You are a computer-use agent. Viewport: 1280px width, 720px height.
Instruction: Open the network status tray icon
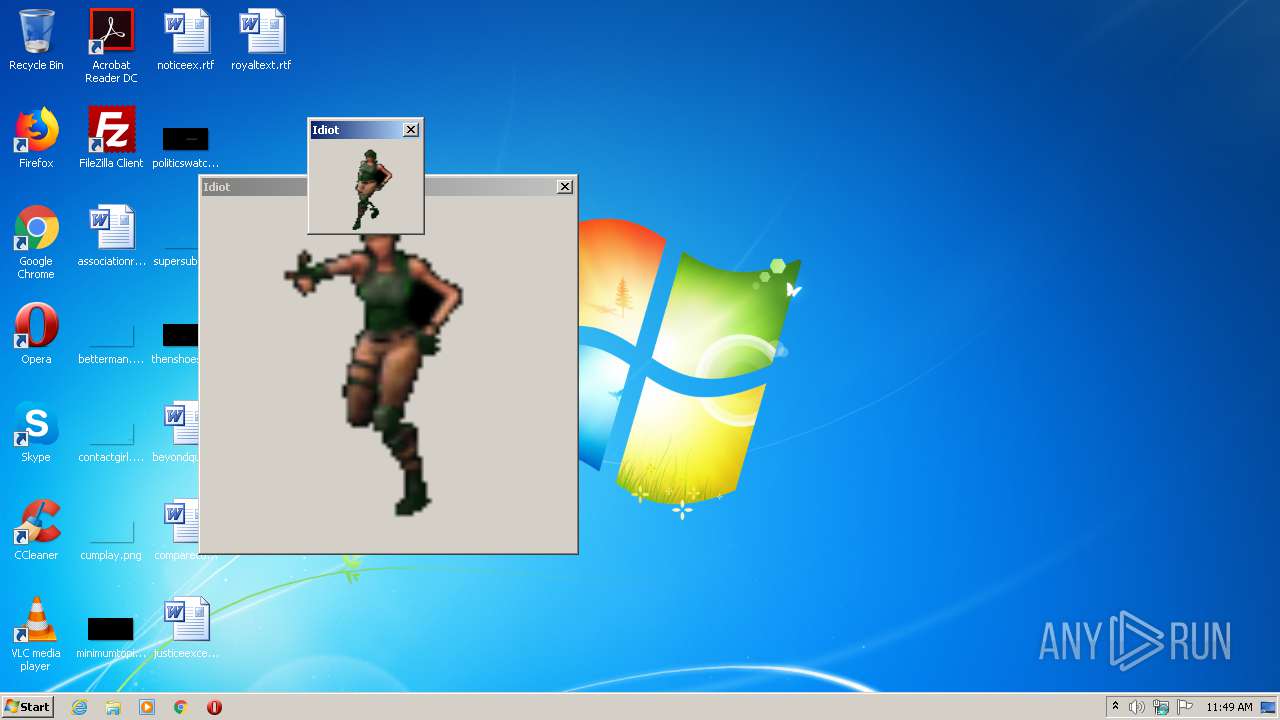(1161, 707)
